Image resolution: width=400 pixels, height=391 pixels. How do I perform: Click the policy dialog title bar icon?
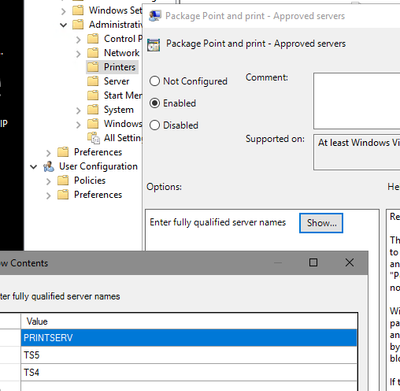pyautogui.click(x=155, y=16)
